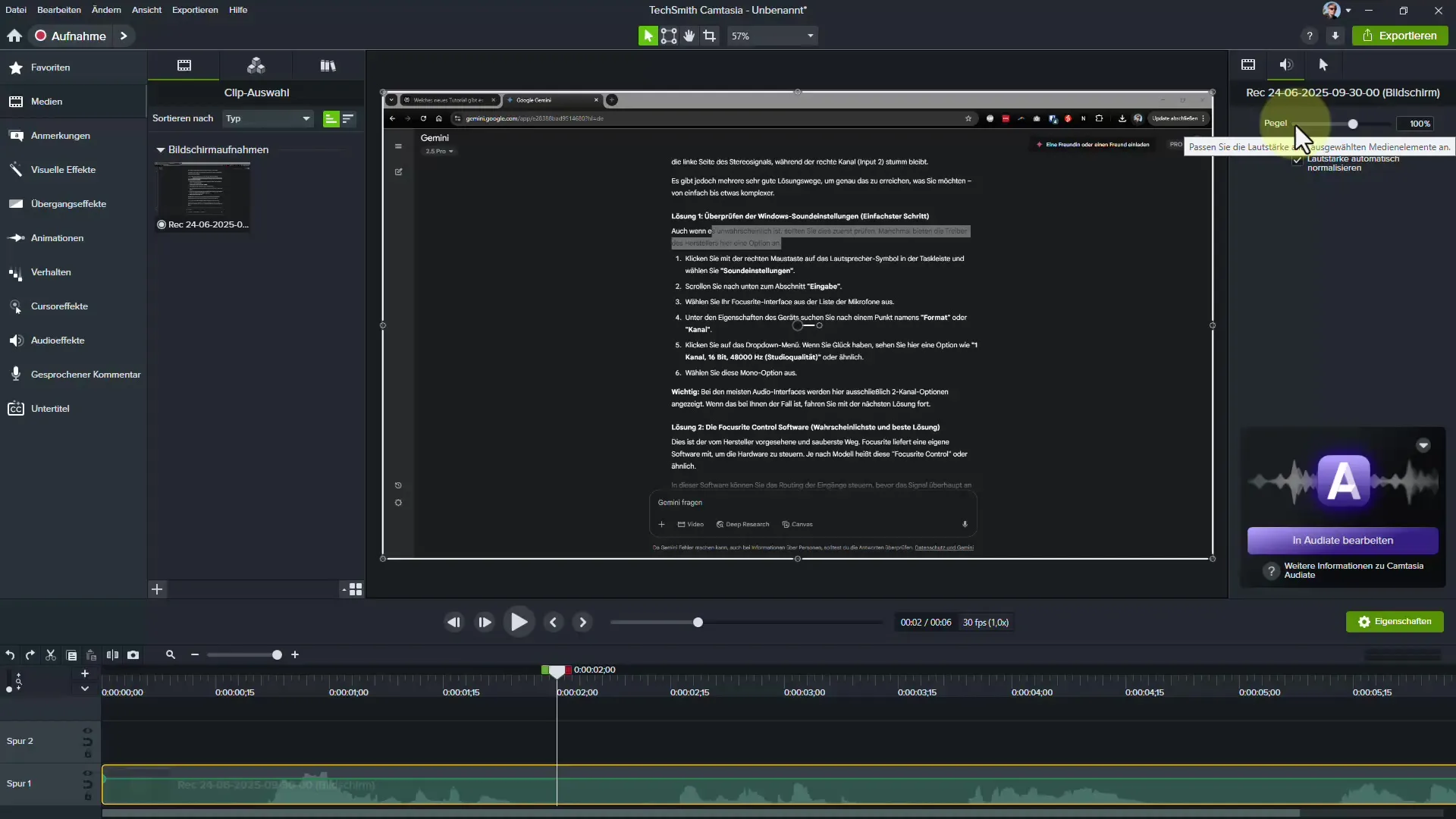
Task: Open the Sortieren nach Typ dropdown
Action: (x=268, y=119)
